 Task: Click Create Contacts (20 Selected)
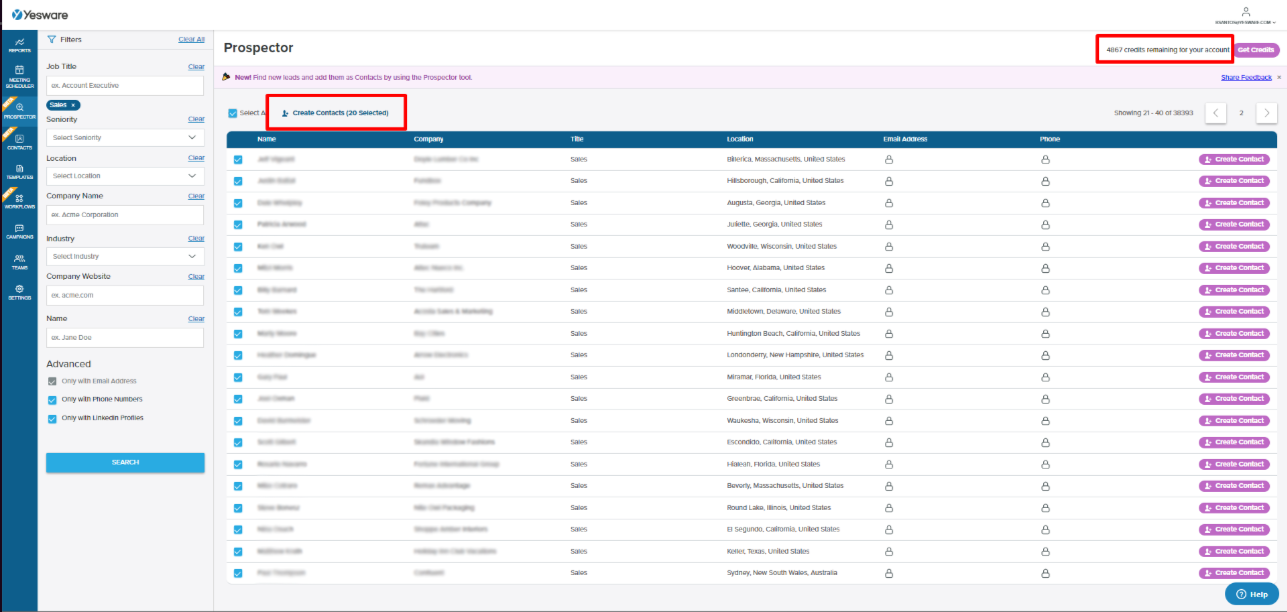[x=335, y=113]
